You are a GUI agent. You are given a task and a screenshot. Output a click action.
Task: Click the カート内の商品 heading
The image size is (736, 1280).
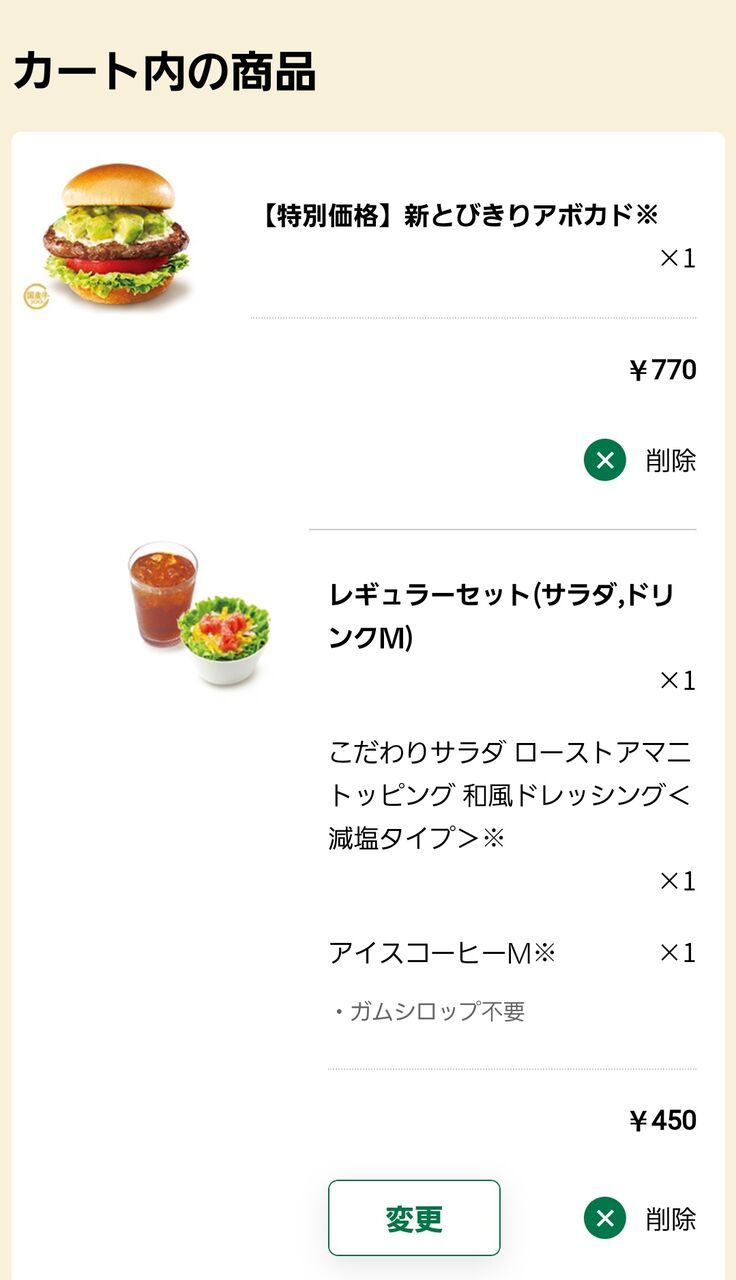pyautogui.click(x=164, y=71)
